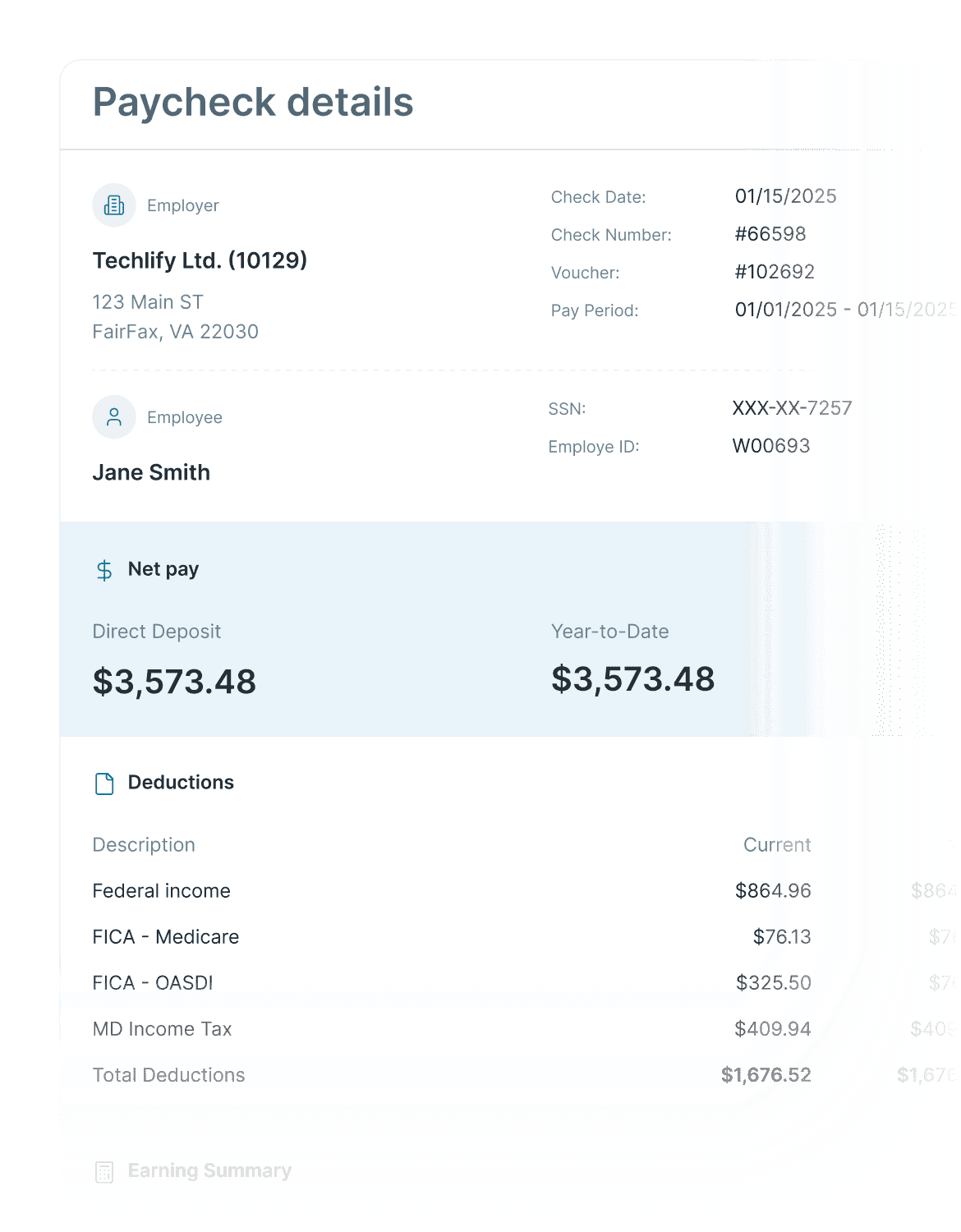Select the OASDI amount $325.50
Screen dimensions: 961x1232
[x=774, y=983]
